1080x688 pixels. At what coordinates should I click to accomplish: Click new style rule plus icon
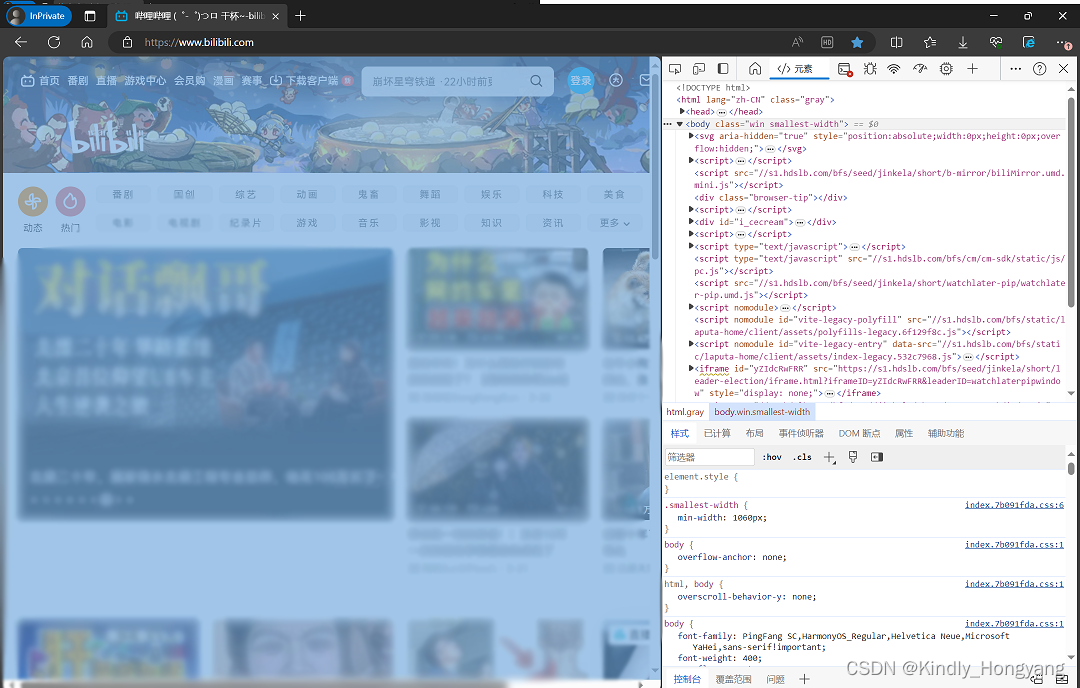[x=829, y=457]
